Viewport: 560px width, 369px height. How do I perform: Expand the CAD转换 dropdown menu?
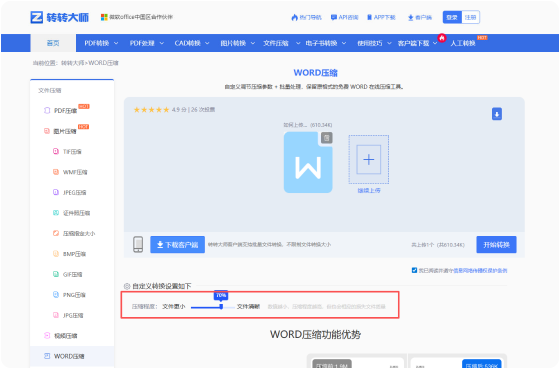[192, 43]
